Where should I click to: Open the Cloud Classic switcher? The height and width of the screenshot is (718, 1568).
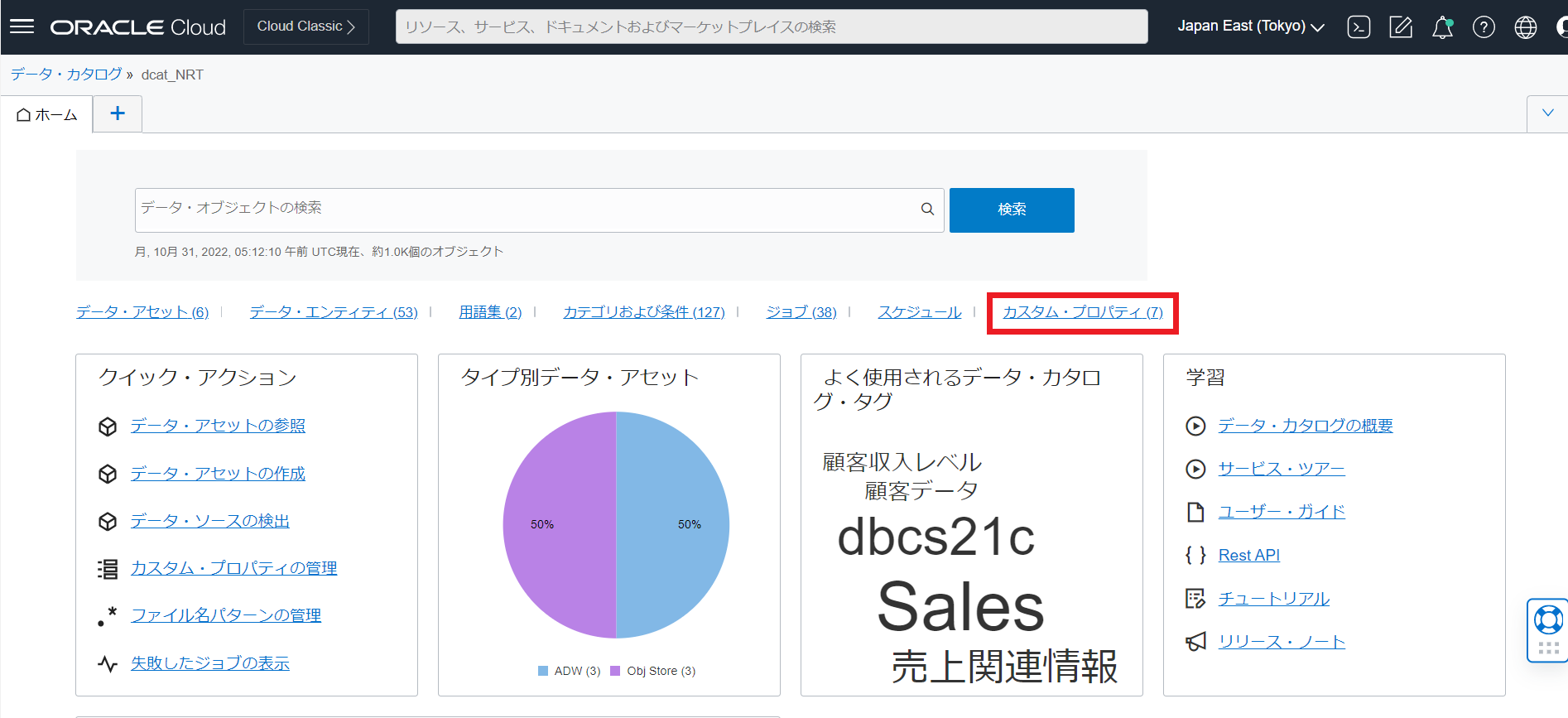pos(305,27)
